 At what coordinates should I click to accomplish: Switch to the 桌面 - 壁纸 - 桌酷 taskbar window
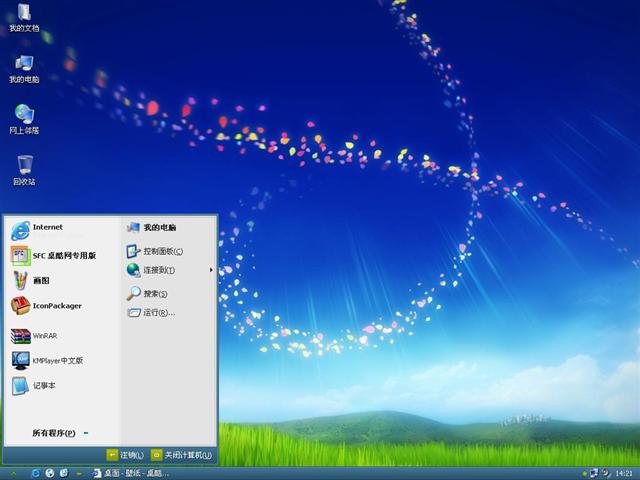(131, 473)
